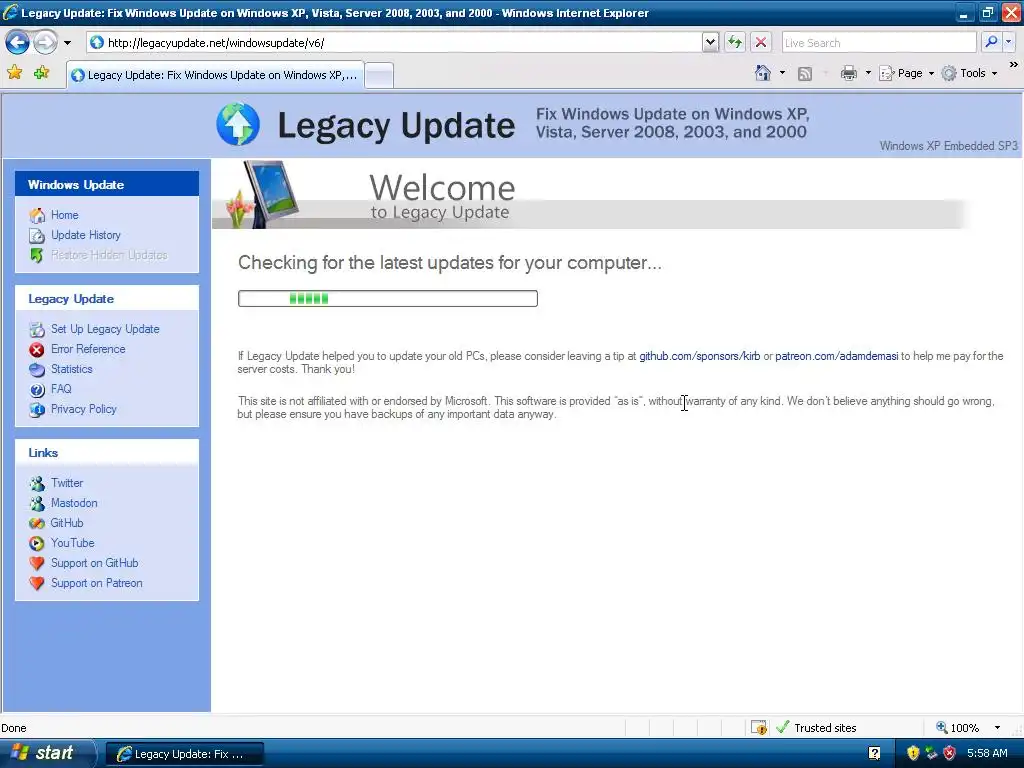Click the yellow security shield tray icon

tap(913, 754)
